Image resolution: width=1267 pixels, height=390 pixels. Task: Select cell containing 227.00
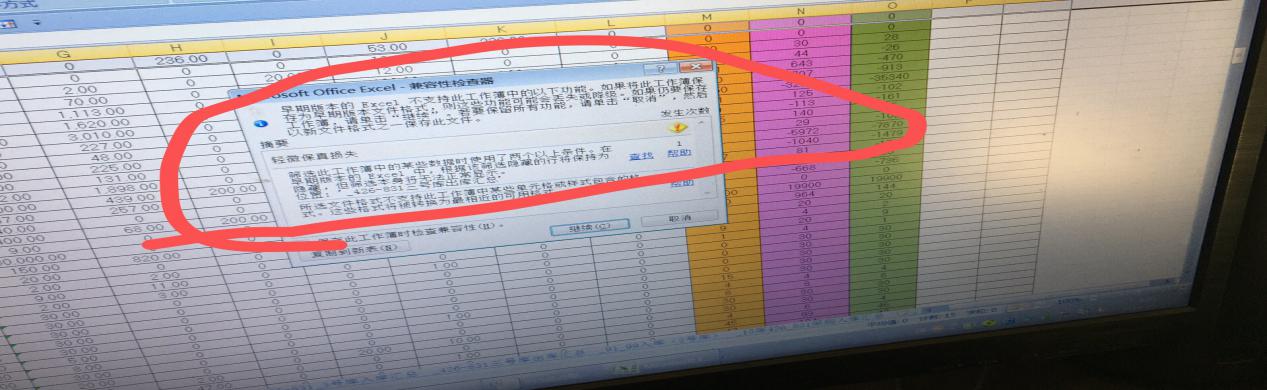pyautogui.click(x=107, y=147)
